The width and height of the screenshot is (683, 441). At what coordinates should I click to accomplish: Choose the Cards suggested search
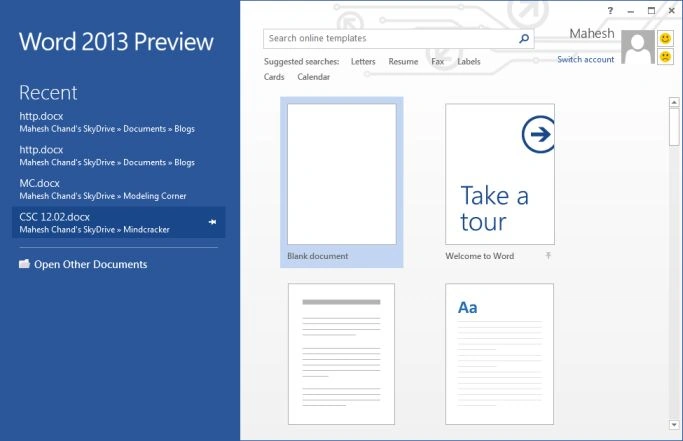click(x=274, y=77)
